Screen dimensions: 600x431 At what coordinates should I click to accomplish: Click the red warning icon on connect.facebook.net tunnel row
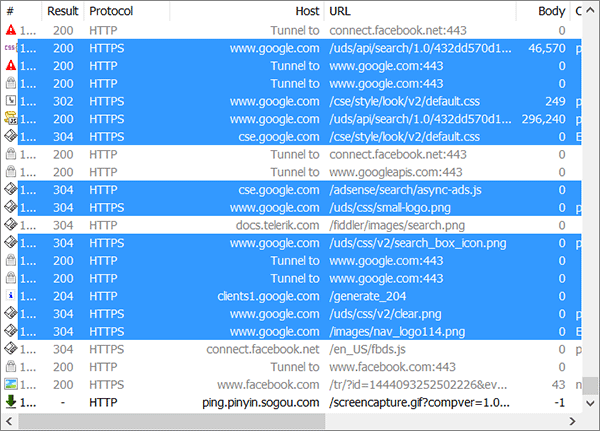click(11, 30)
